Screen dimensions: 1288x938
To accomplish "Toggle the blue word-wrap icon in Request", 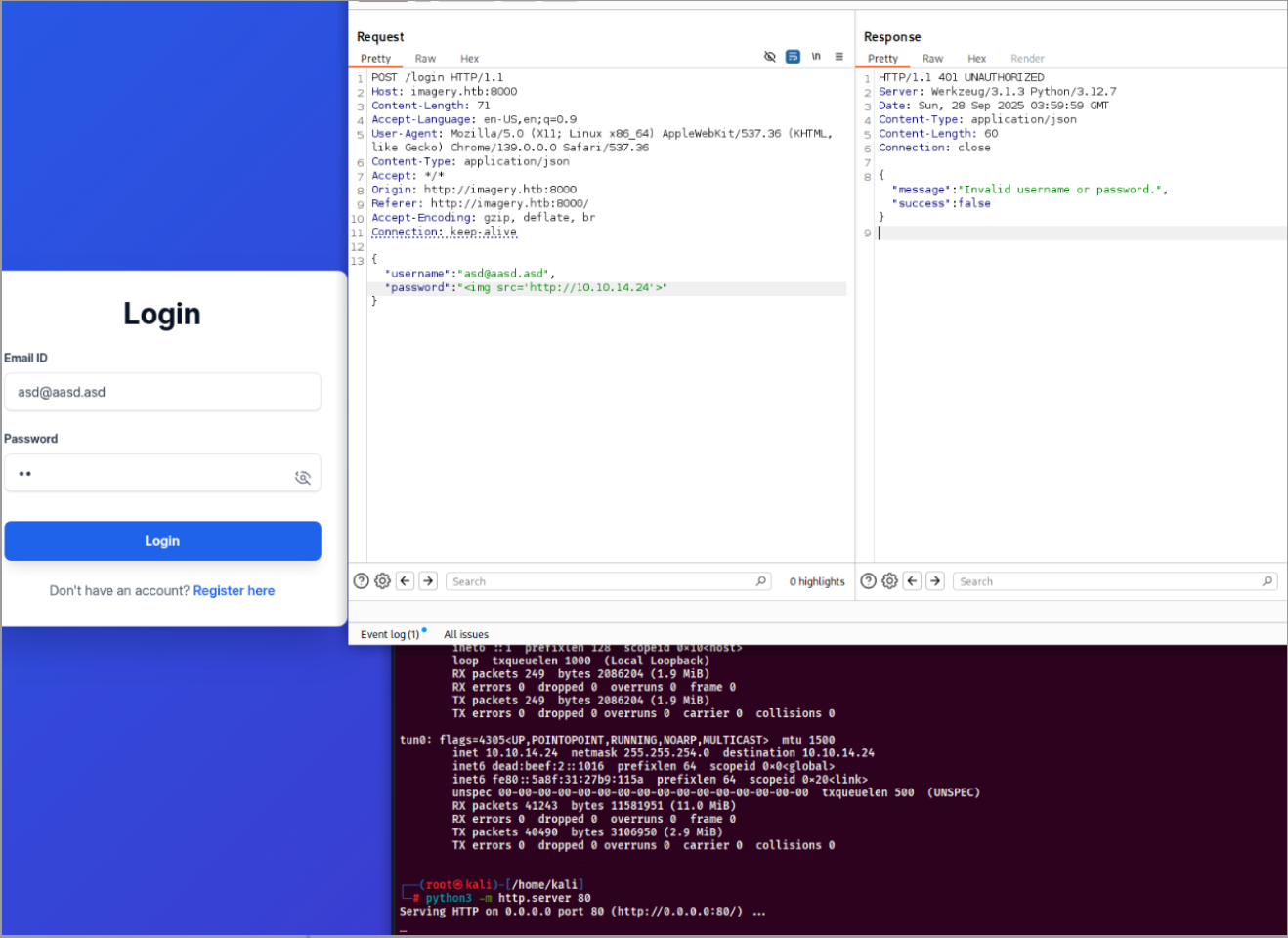I will point(793,57).
